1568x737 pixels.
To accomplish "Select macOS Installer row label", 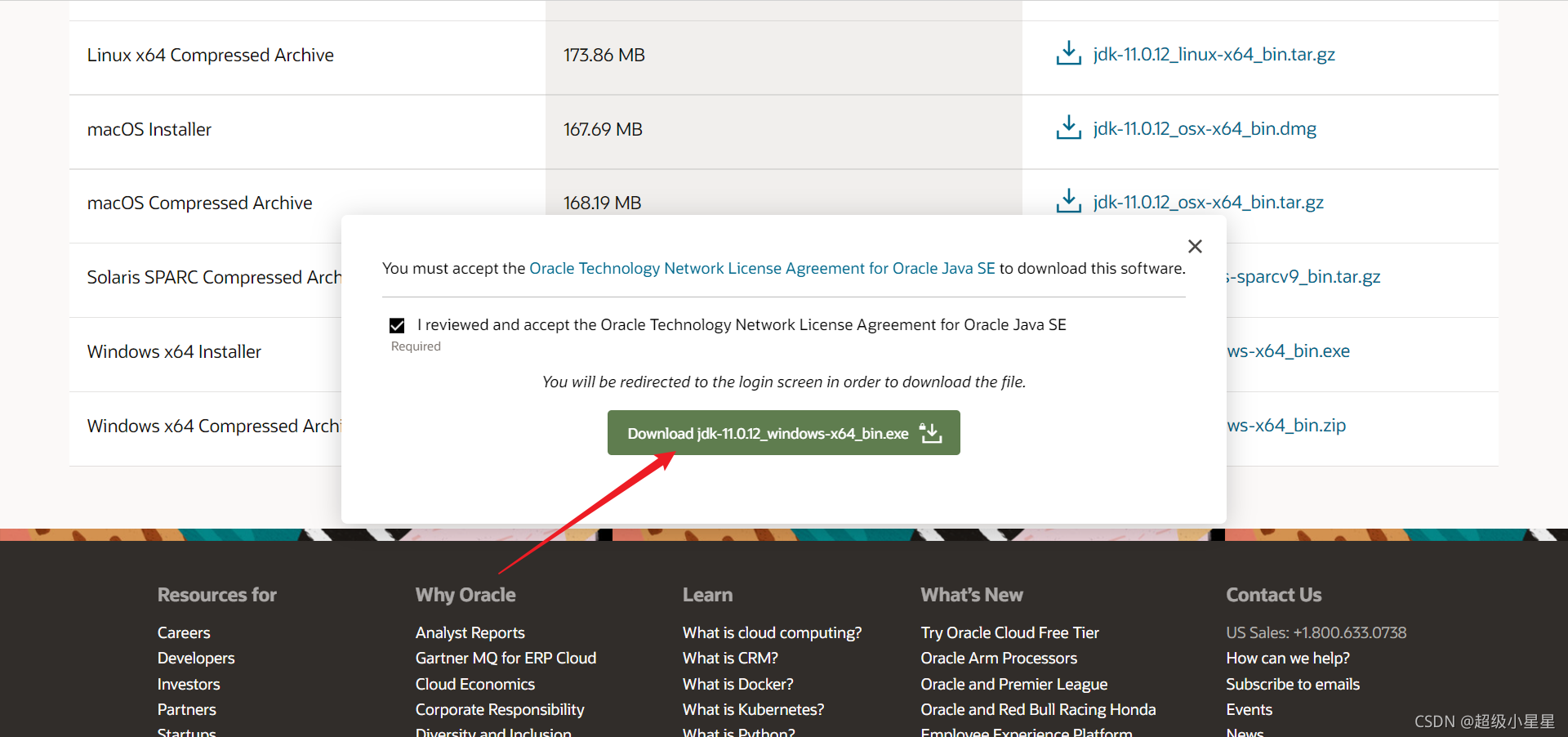I will [149, 129].
